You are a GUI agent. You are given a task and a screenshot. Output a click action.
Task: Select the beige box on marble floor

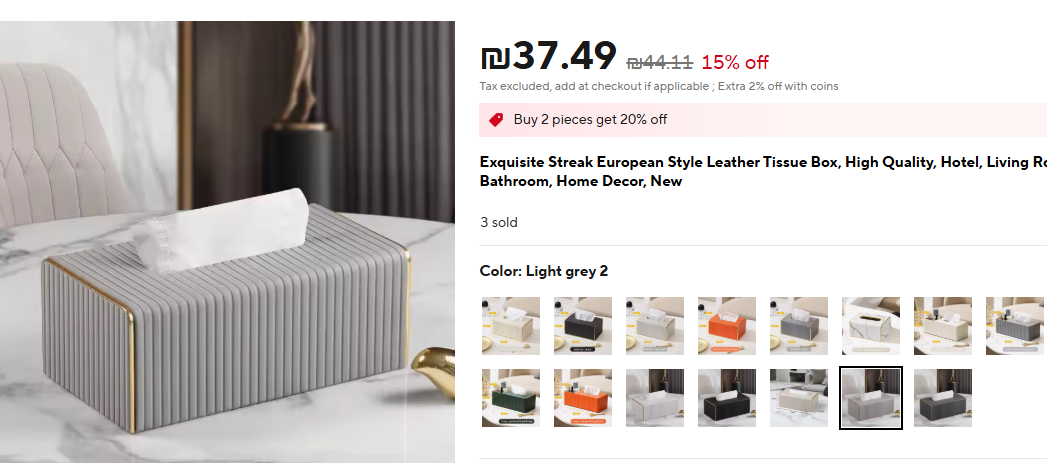point(799,398)
